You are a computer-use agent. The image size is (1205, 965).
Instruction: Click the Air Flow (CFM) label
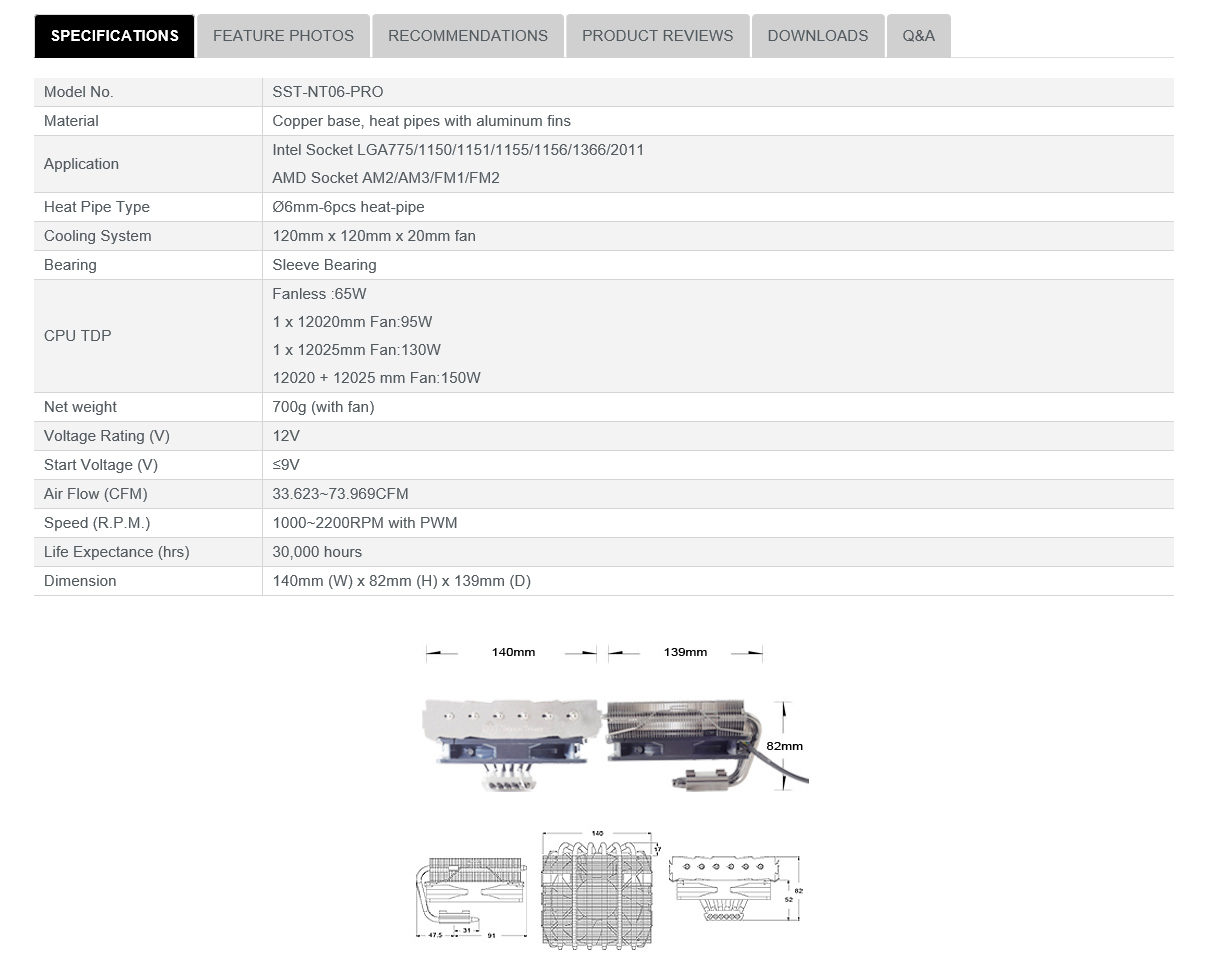tap(96, 494)
